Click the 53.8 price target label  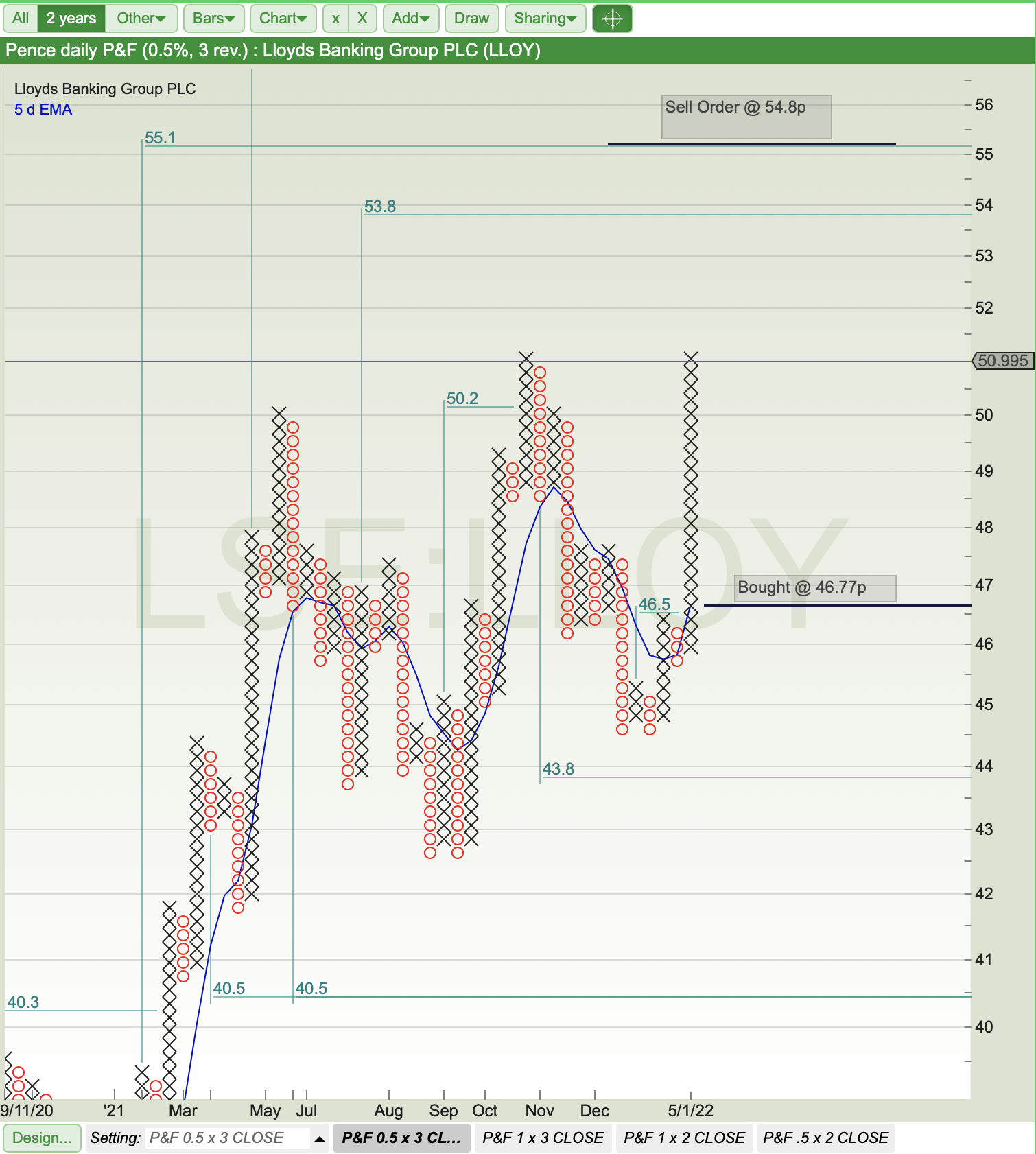pos(380,207)
